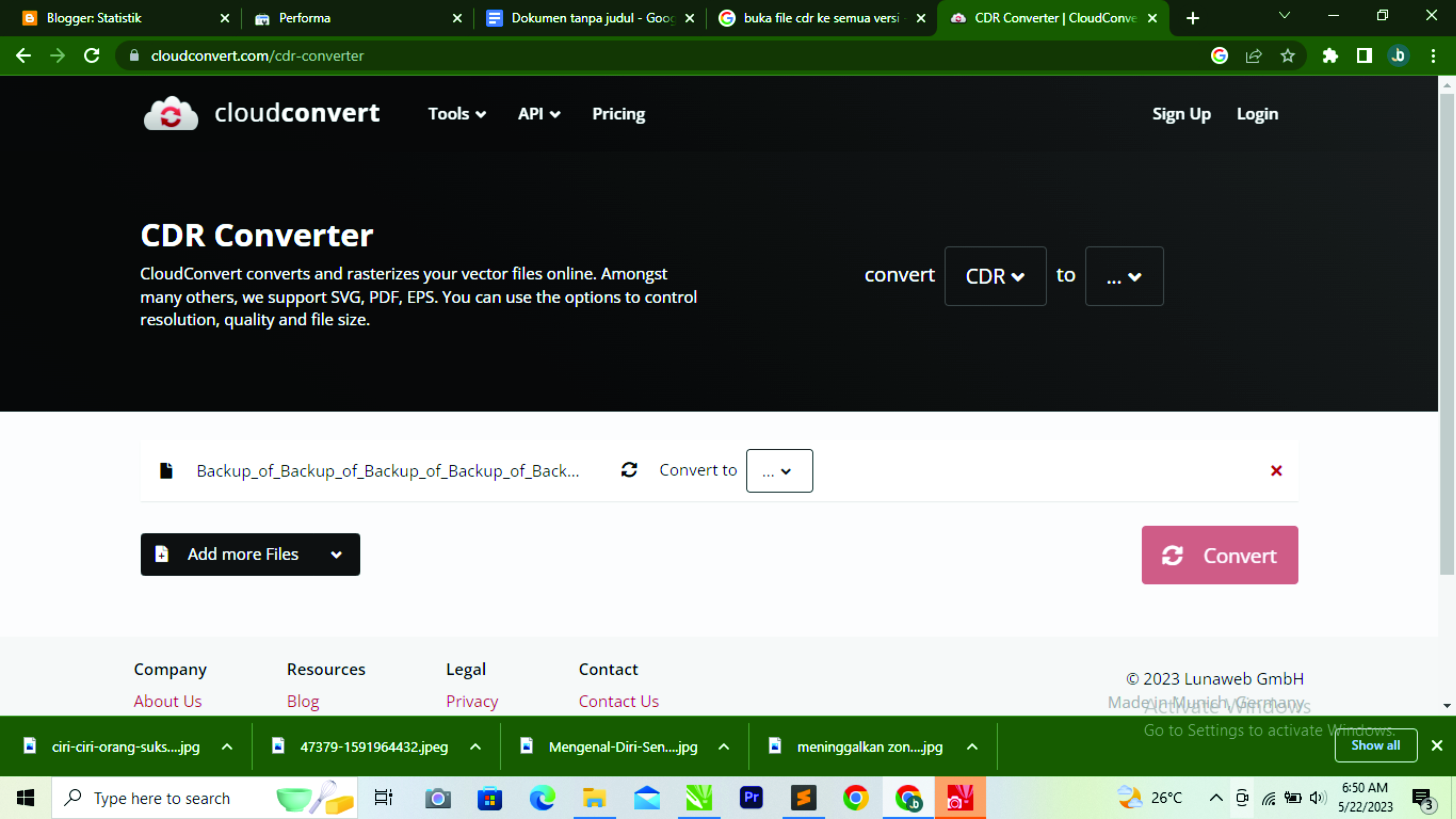Click the browser forward arrow

coord(58,56)
